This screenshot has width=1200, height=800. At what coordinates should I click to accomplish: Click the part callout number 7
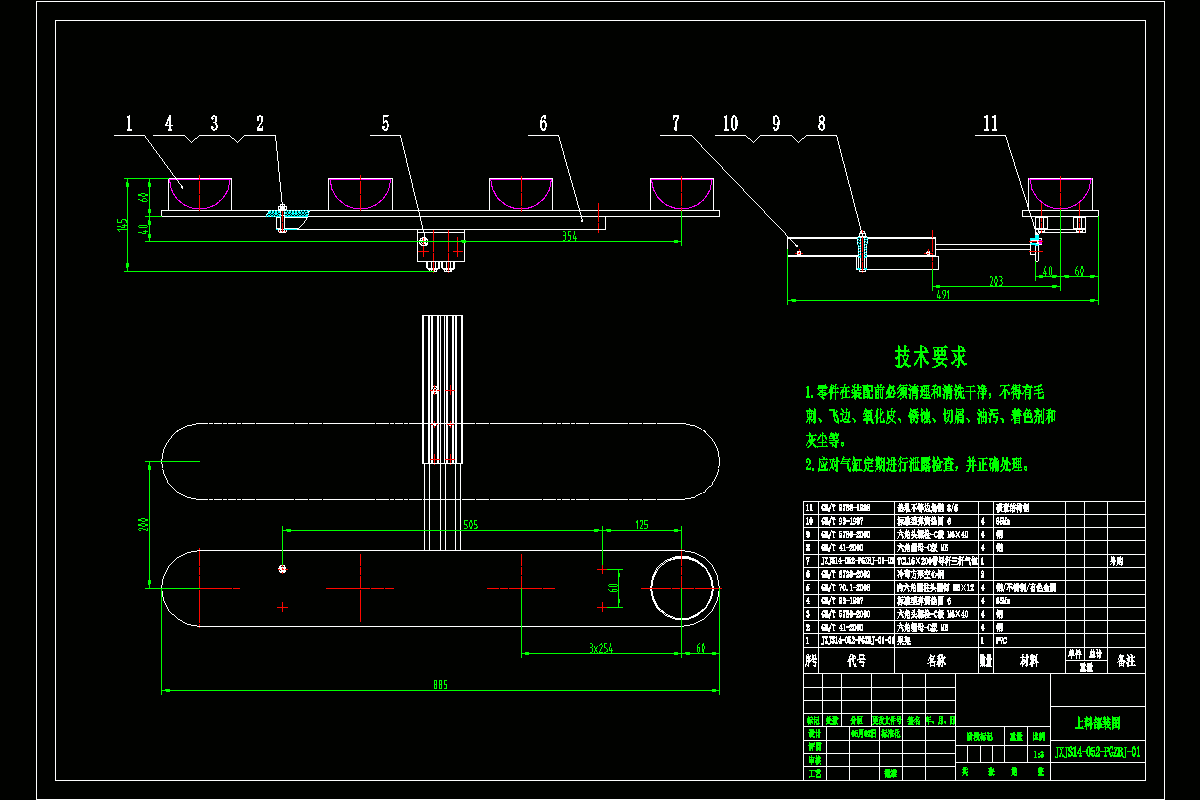point(676,124)
